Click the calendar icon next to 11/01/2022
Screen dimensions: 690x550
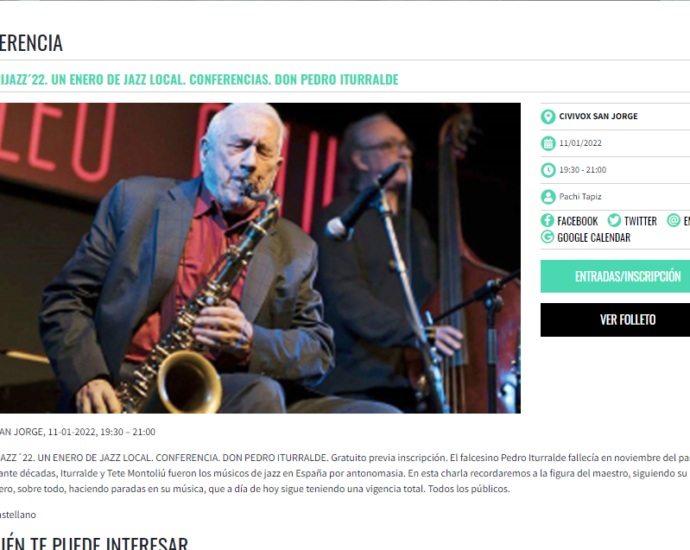pyautogui.click(x=548, y=143)
